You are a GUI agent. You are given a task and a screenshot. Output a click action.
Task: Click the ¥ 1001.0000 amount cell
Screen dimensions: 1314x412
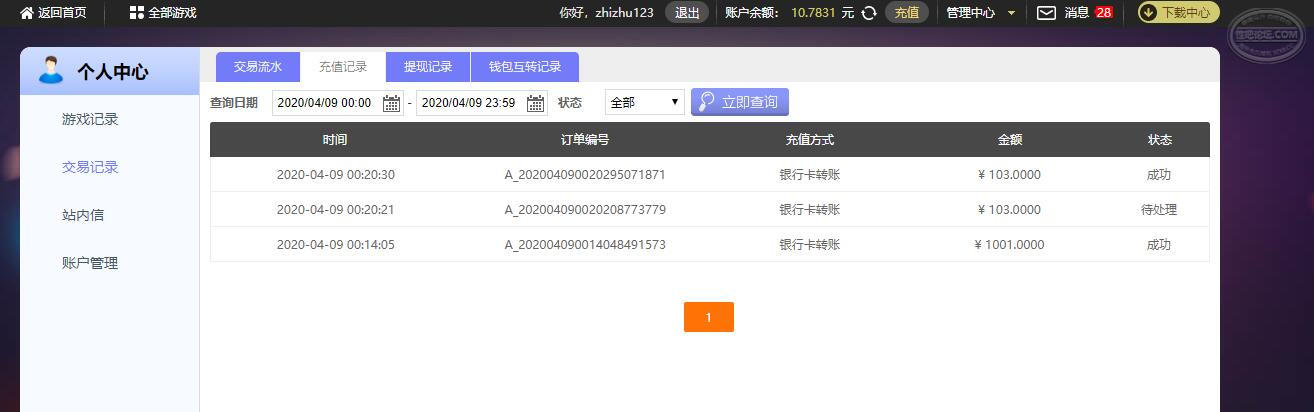coord(1011,245)
